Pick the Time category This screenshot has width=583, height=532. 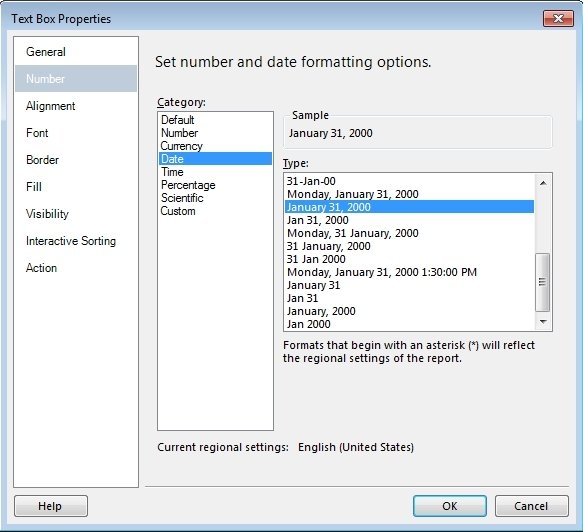tap(215, 172)
